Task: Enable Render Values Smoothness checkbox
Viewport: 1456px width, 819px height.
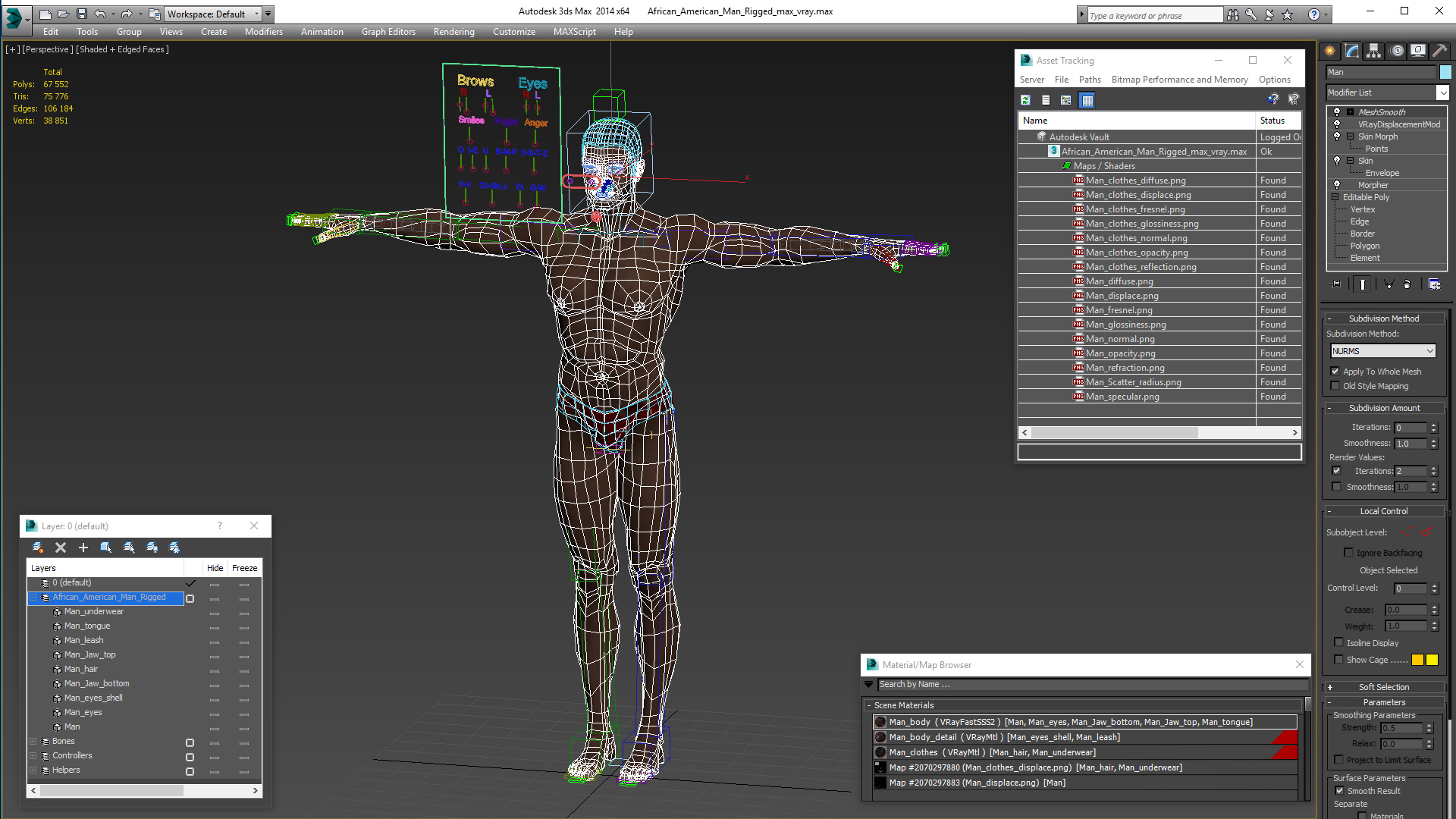Action: coord(1336,487)
